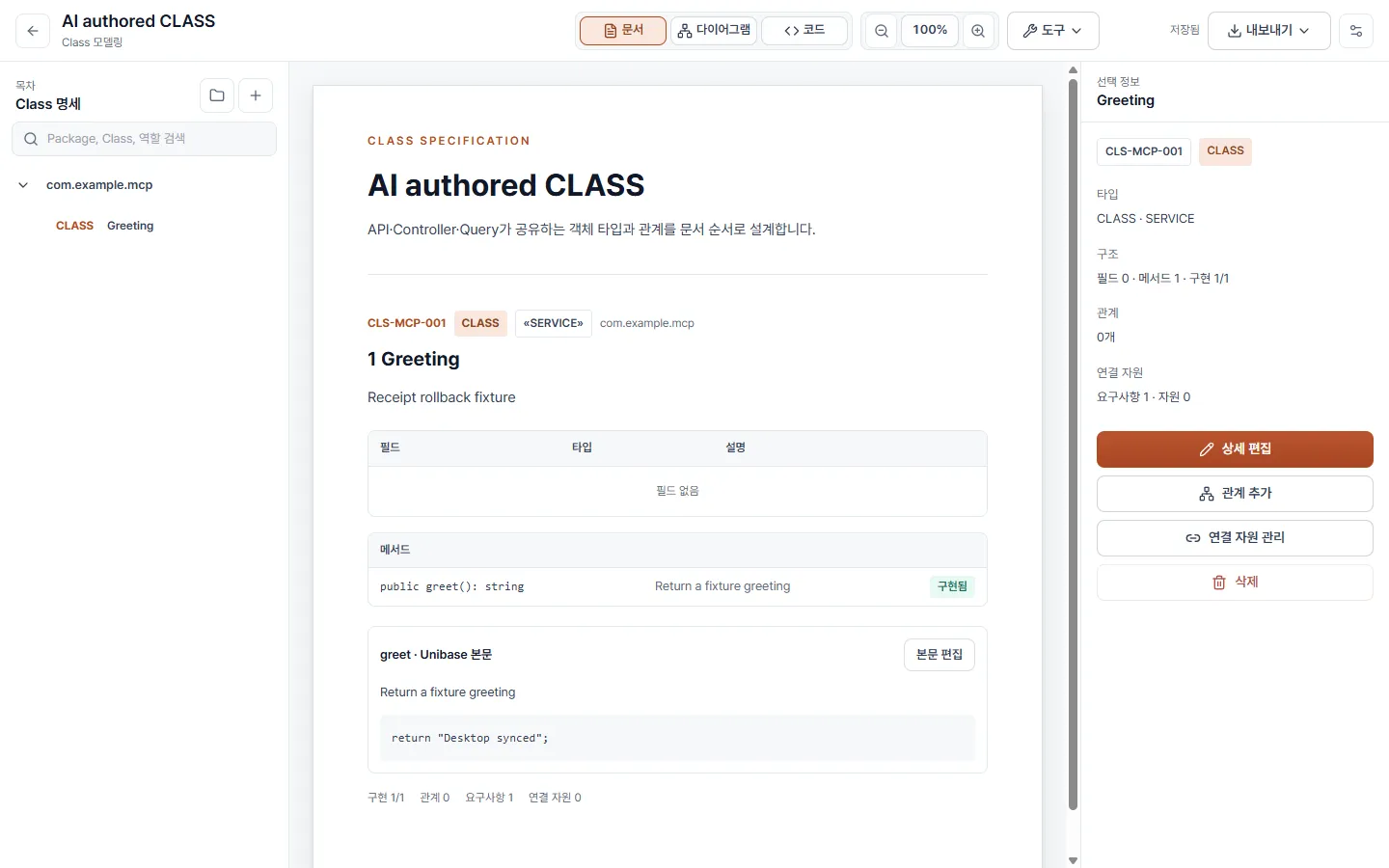Viewport: 1389px width, 868px height.
Task: Click the CLS-MCP-001 chip in the info panel
Action: coord(1144,151)
